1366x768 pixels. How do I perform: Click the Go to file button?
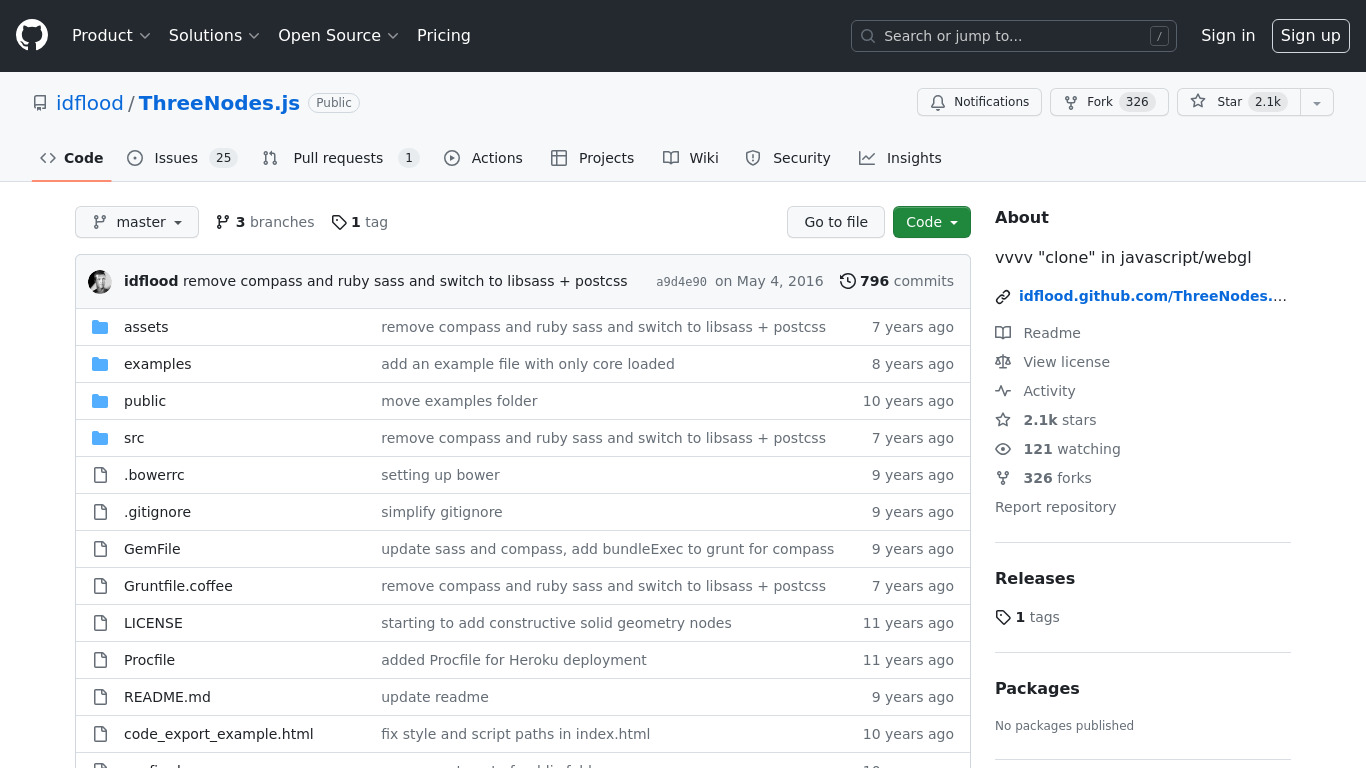[835, 222]
